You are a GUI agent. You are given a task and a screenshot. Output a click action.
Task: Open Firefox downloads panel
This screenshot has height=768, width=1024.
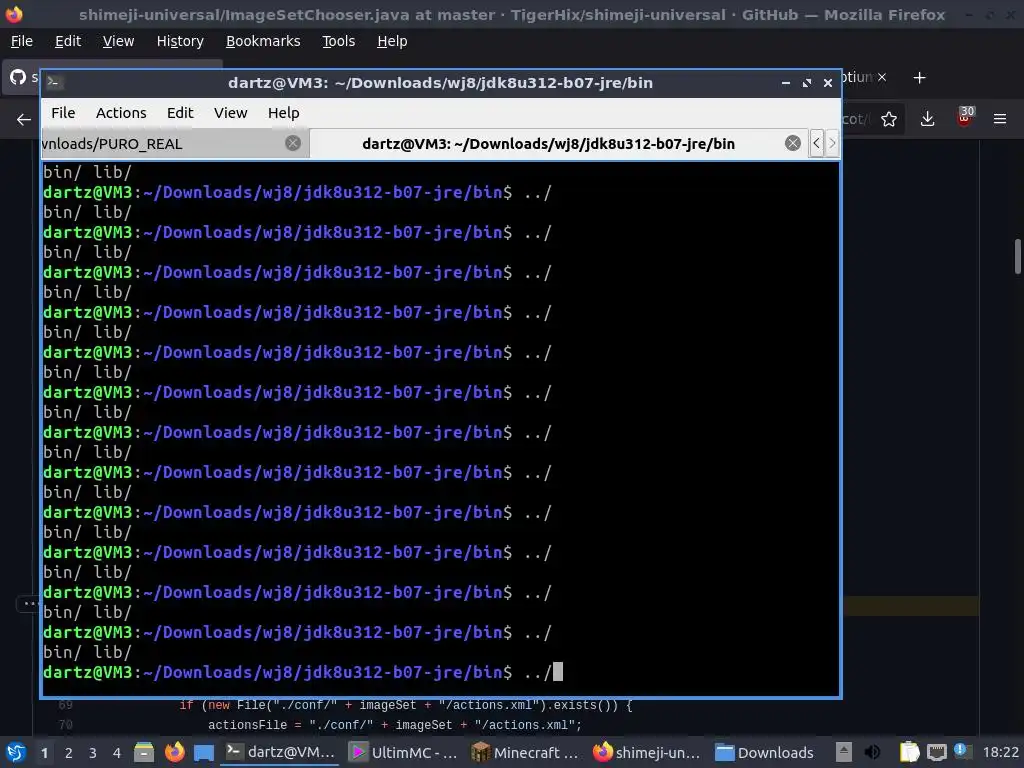pyautogui.click(x=927, y=119)
